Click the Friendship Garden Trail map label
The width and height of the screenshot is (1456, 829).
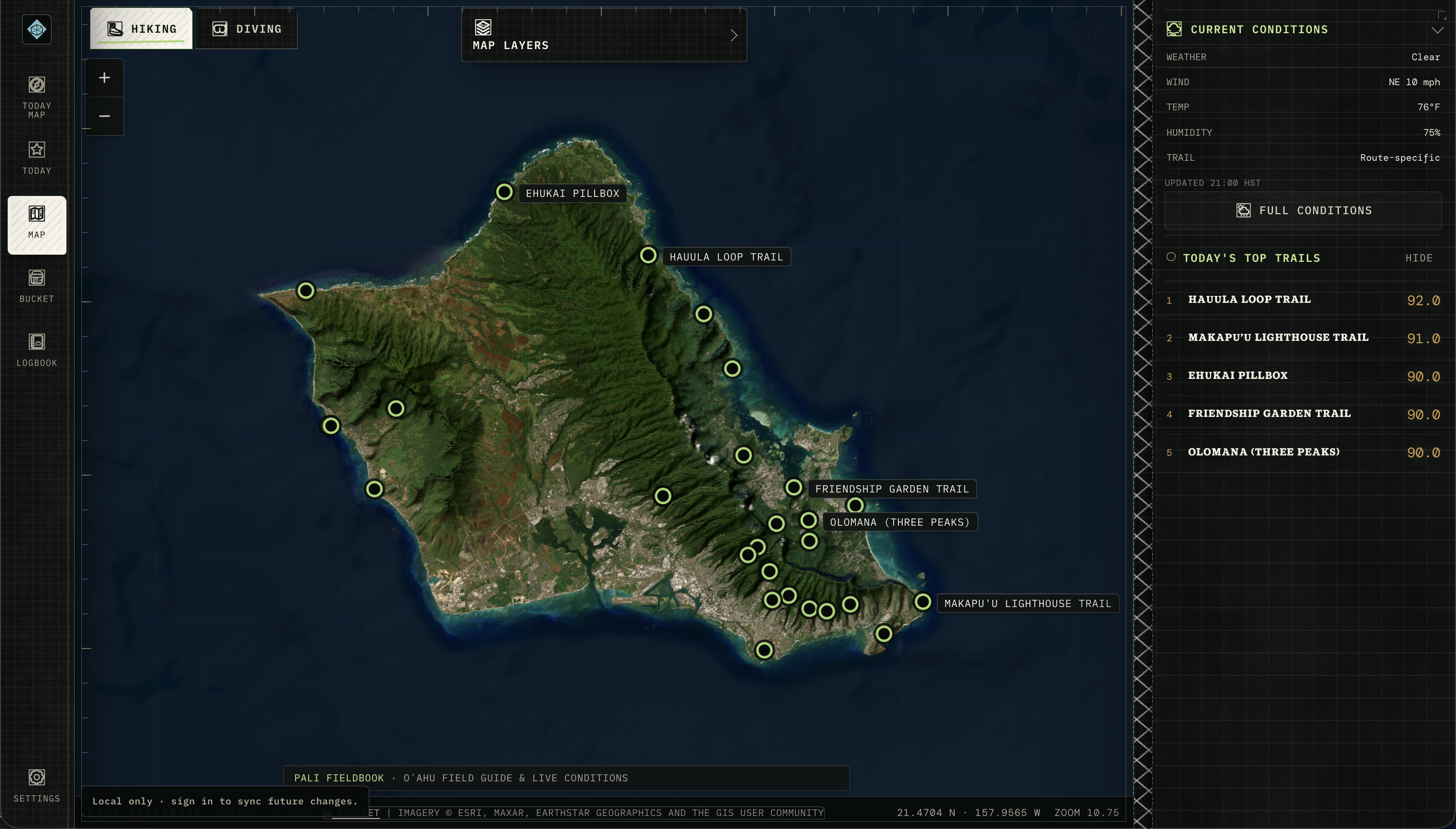[x=892, y=489]
